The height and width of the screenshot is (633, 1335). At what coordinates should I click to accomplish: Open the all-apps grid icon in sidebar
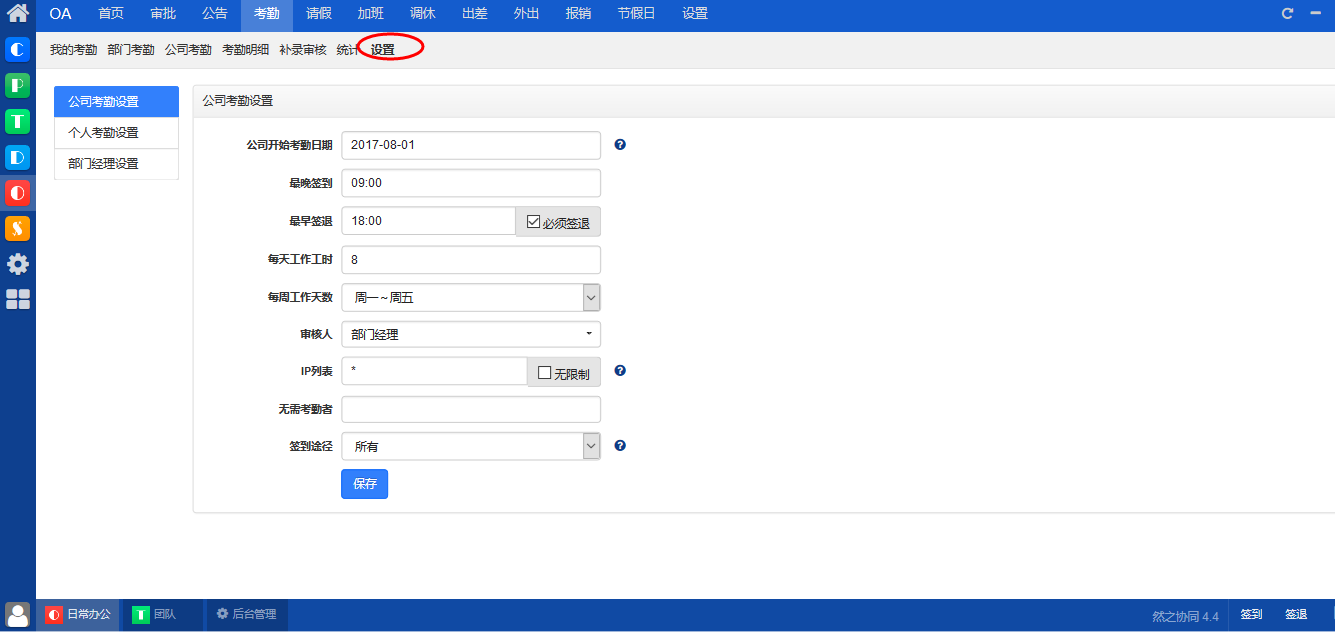(18, 299)
